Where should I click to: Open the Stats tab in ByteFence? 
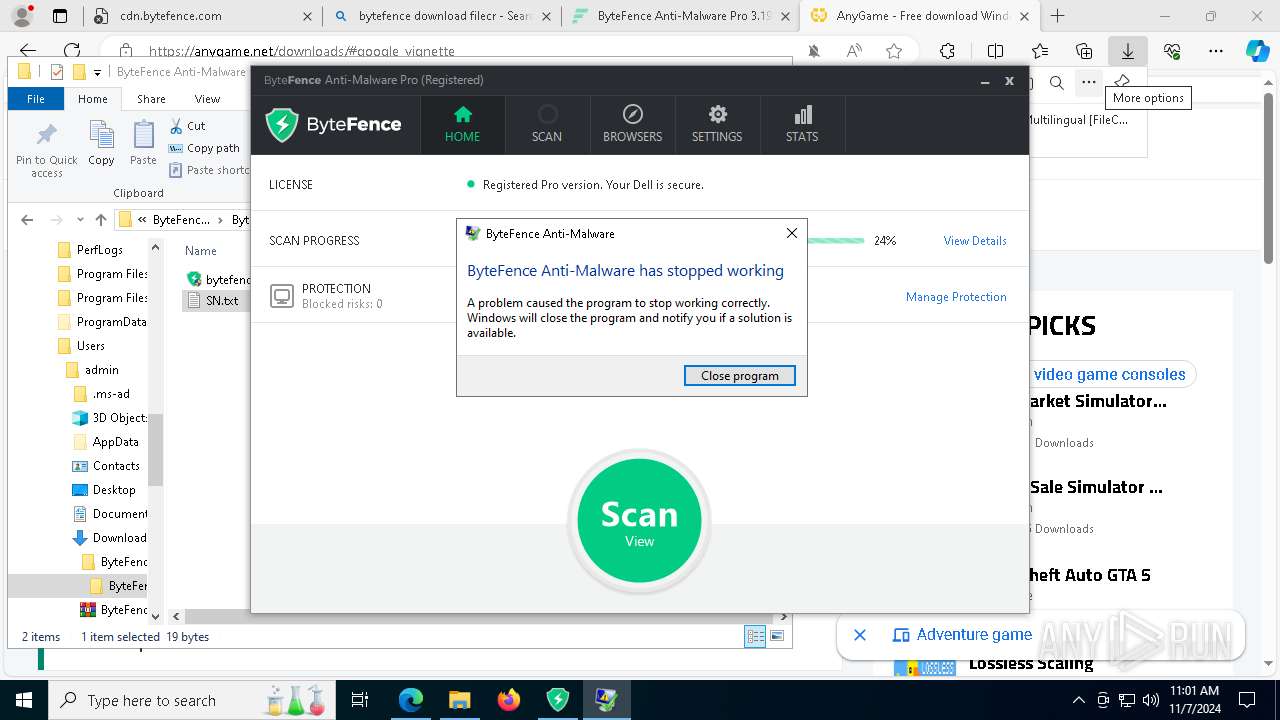[x=802, y=124]
